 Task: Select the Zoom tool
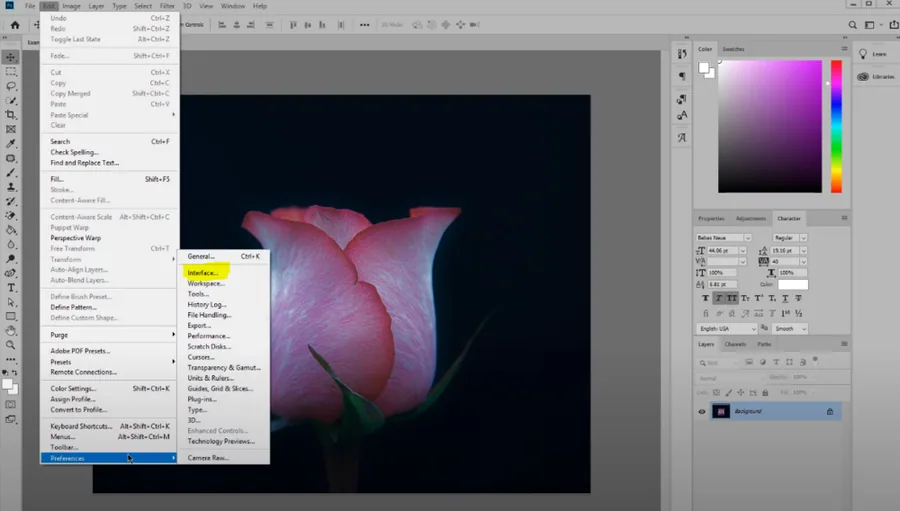pyautogui.click(x=11, y=345)
